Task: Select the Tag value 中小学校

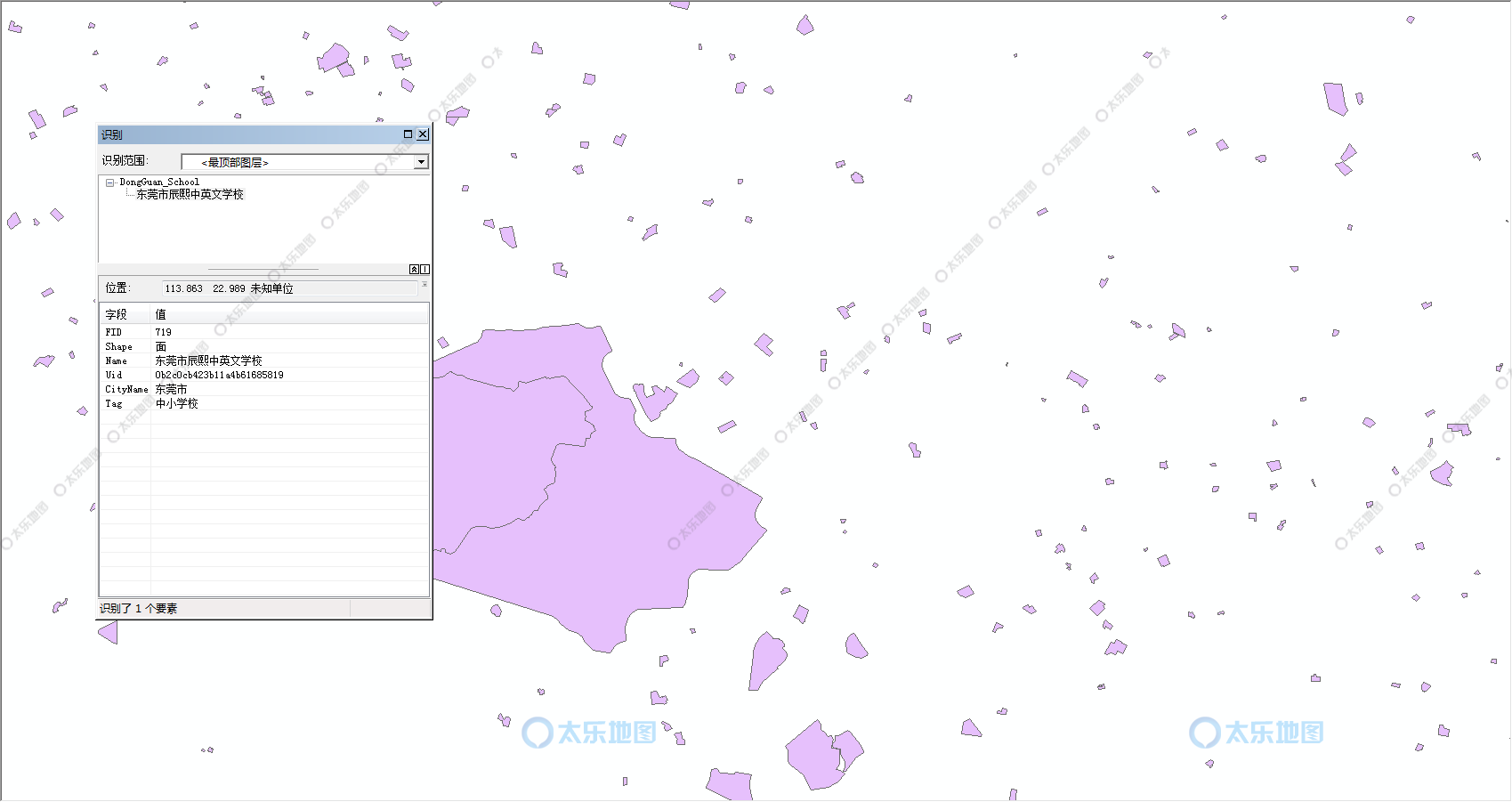Action: click(176, 403)
